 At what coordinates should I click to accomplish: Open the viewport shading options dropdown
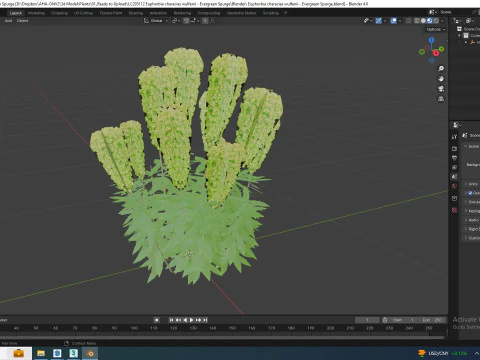[x=442, y=21]
